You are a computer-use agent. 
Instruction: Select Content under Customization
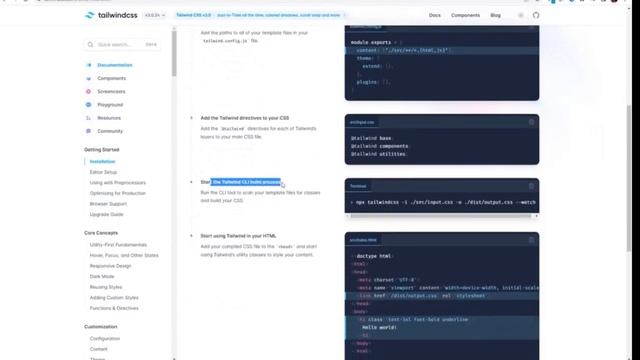[x=98, y=349]
